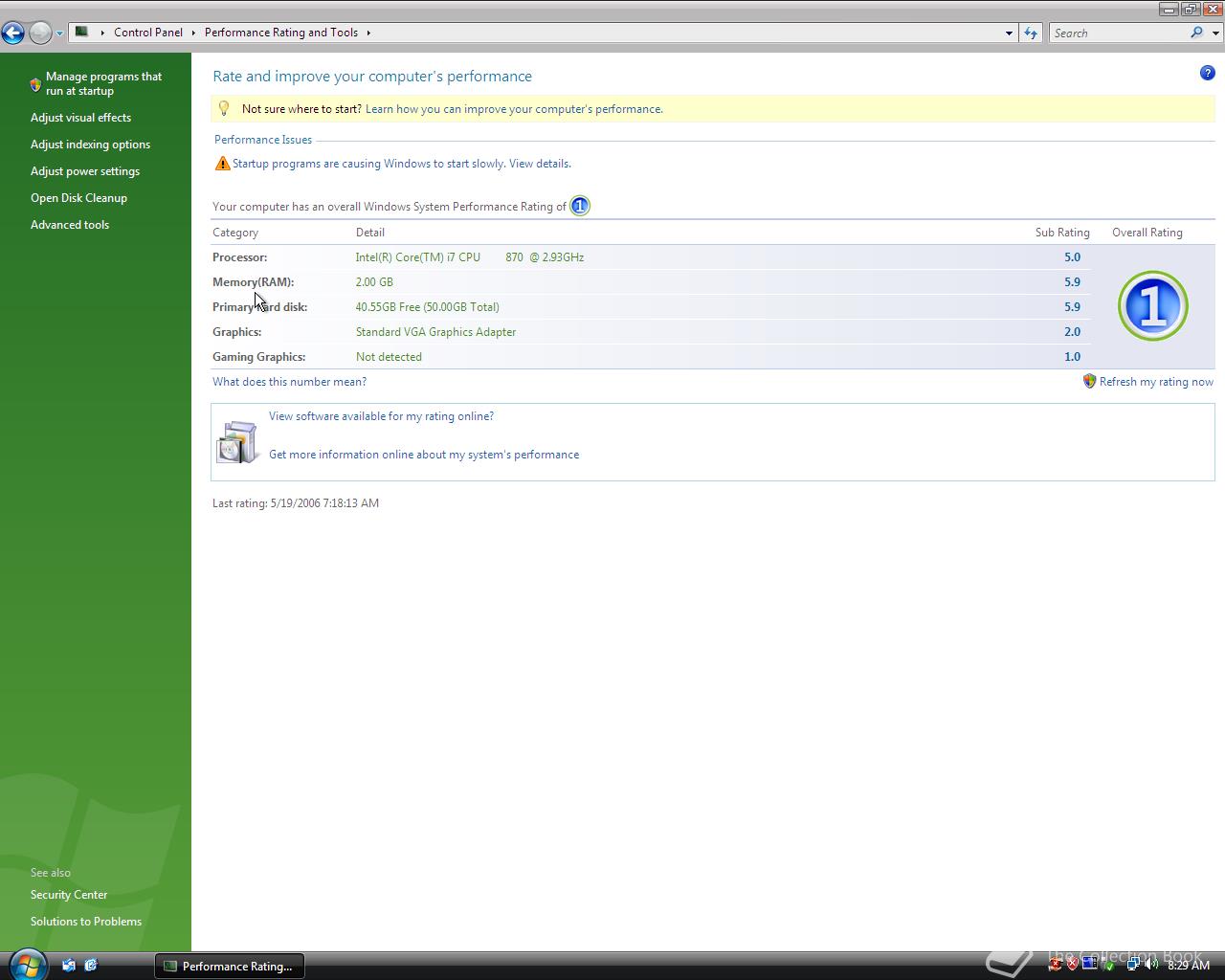Refresh the page with address bar refresh icon
1225x980 pixels.
(1031, 33)
